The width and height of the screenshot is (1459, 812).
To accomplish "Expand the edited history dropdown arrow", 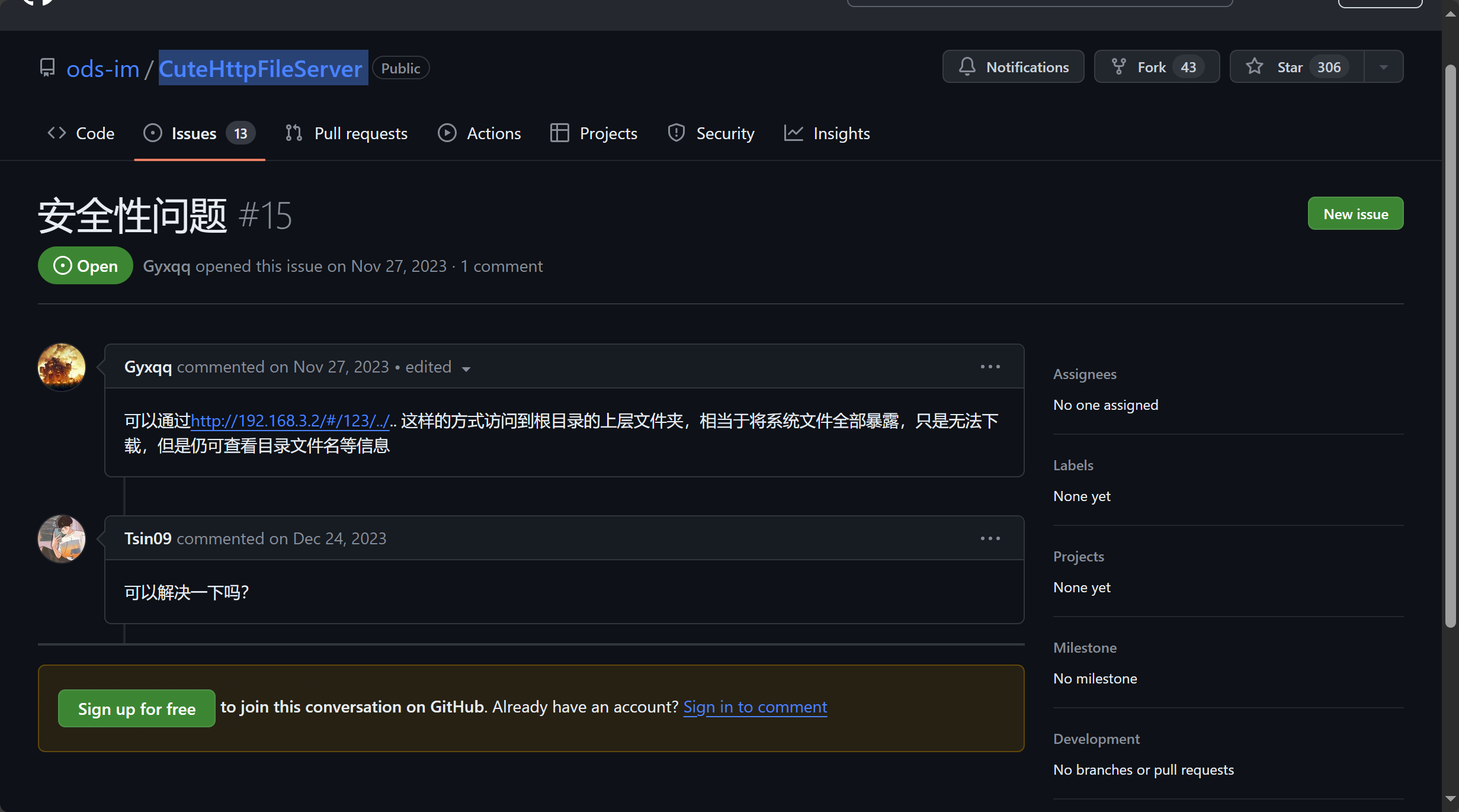I will point(466,368).
